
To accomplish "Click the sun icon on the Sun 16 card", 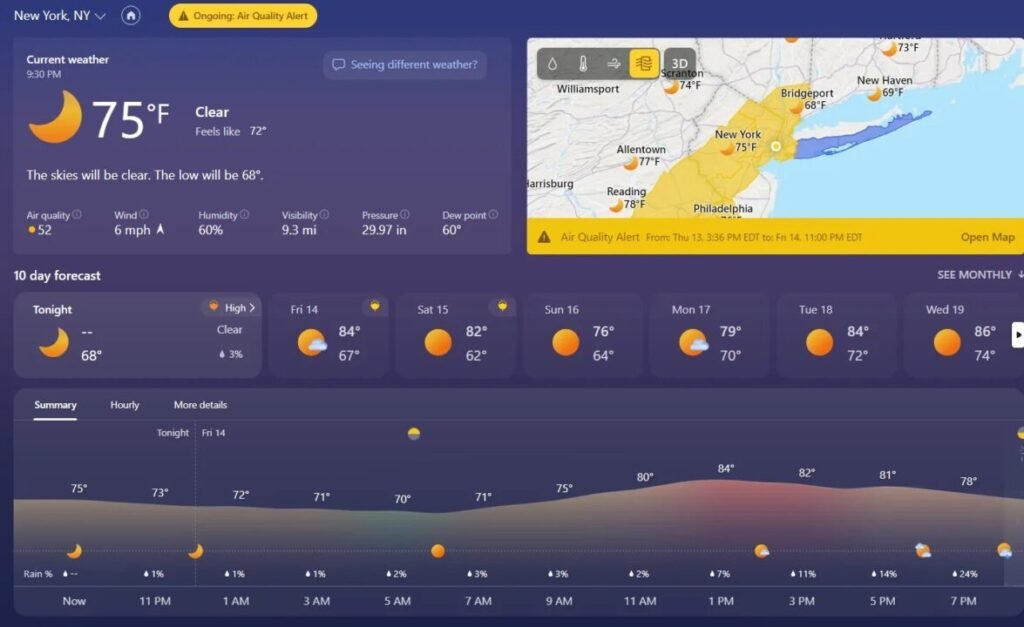I will click(565, 343).
